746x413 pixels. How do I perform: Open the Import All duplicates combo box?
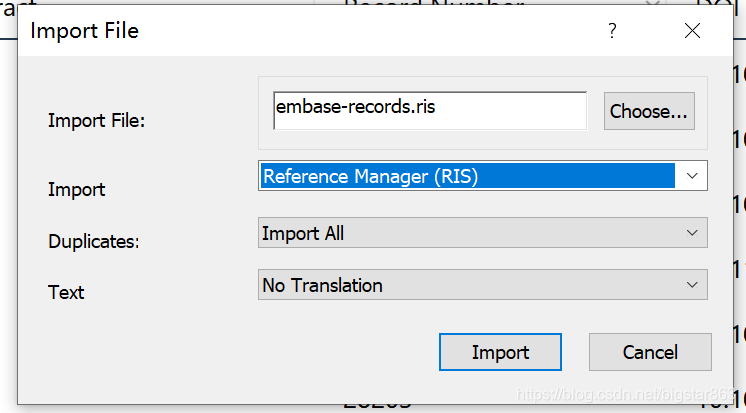[482, 233]
